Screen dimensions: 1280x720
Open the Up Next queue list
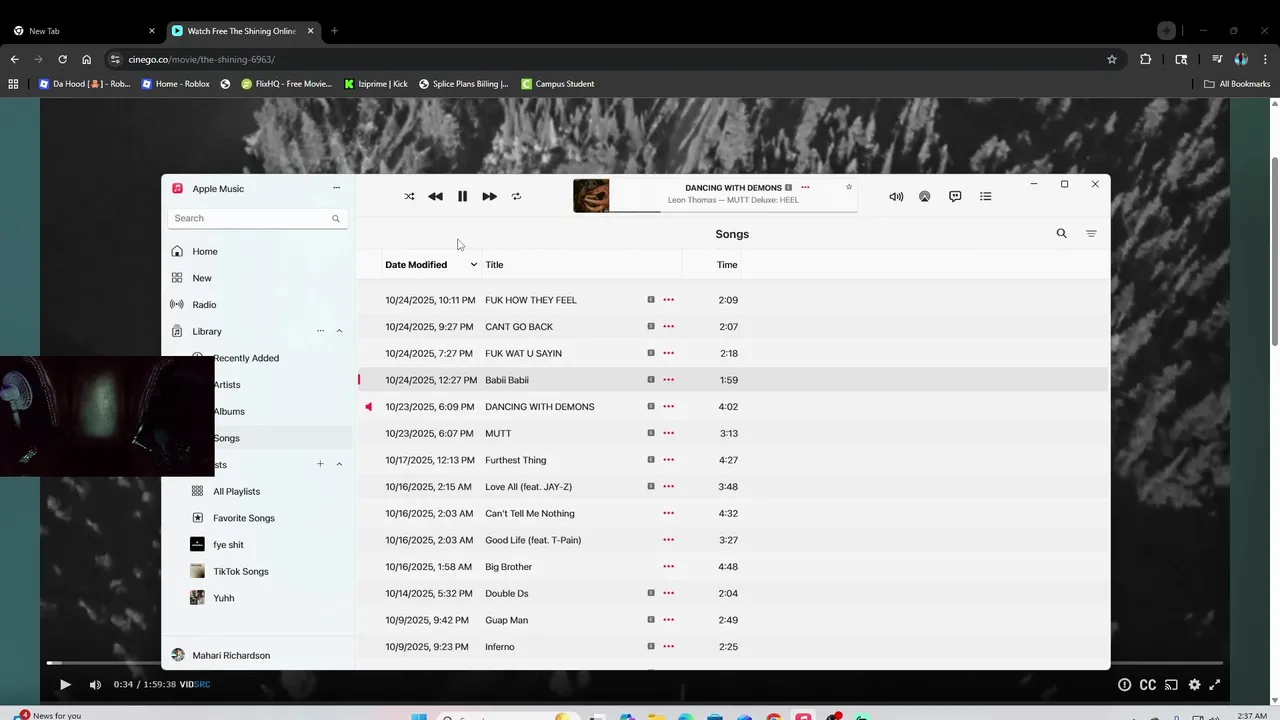pyautogui.click(x=985, y=196)
